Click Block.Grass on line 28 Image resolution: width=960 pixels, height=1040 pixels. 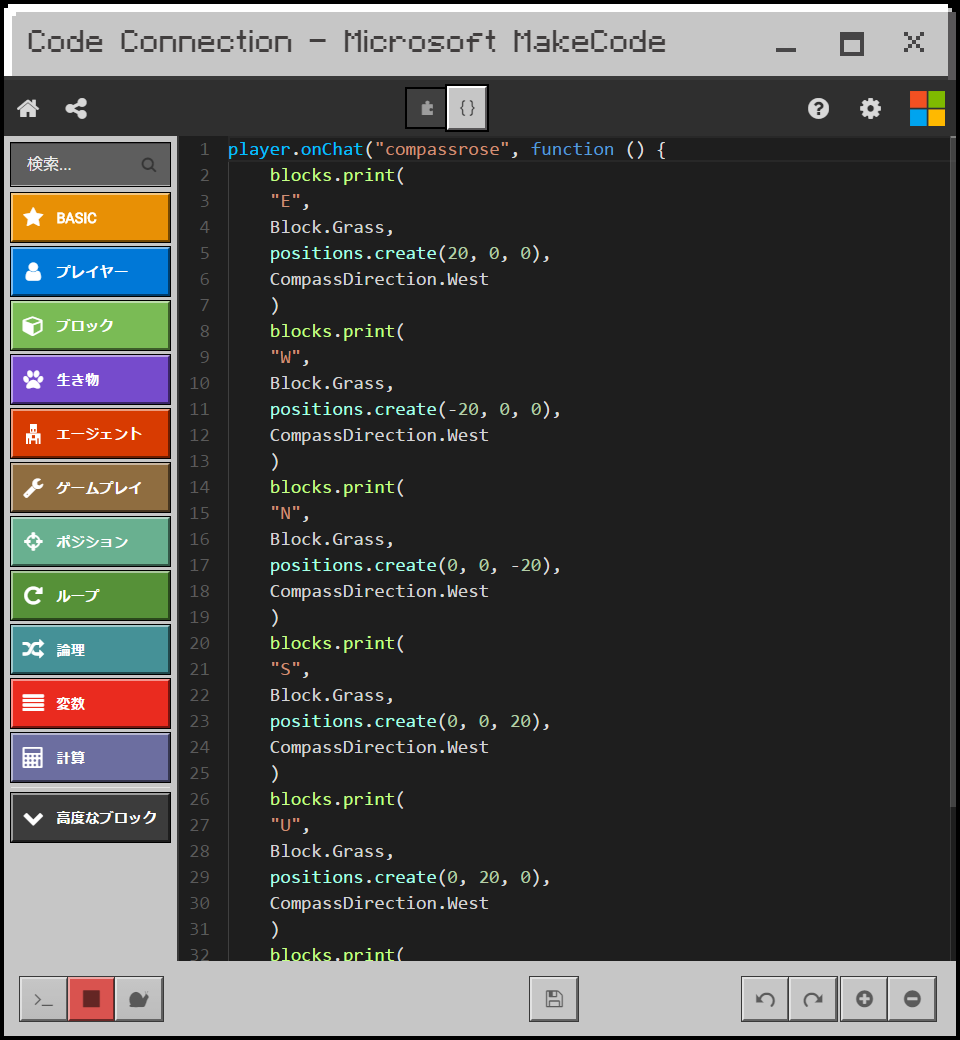(327, 851)
